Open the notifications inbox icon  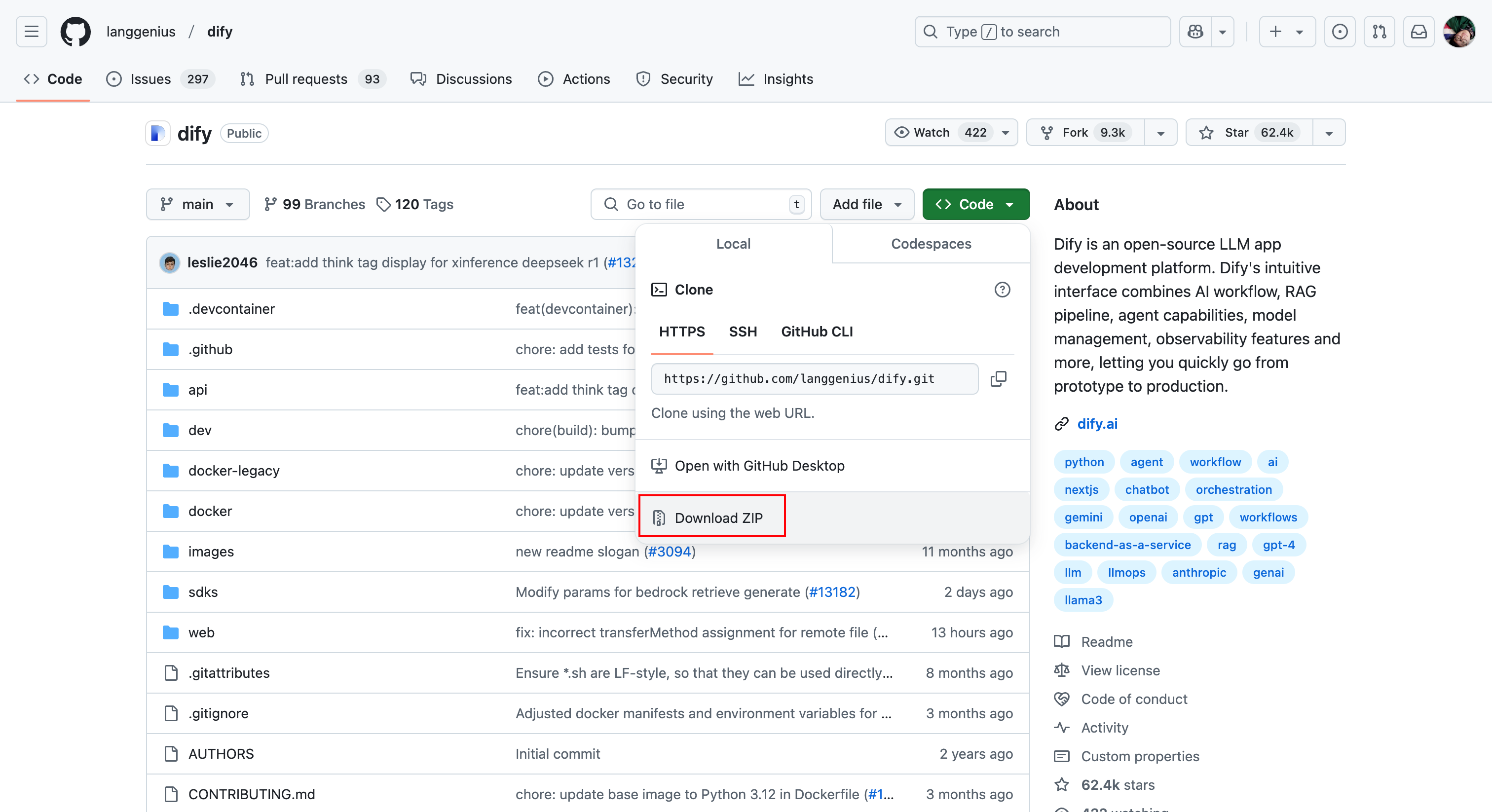[x=1418, y=31]
